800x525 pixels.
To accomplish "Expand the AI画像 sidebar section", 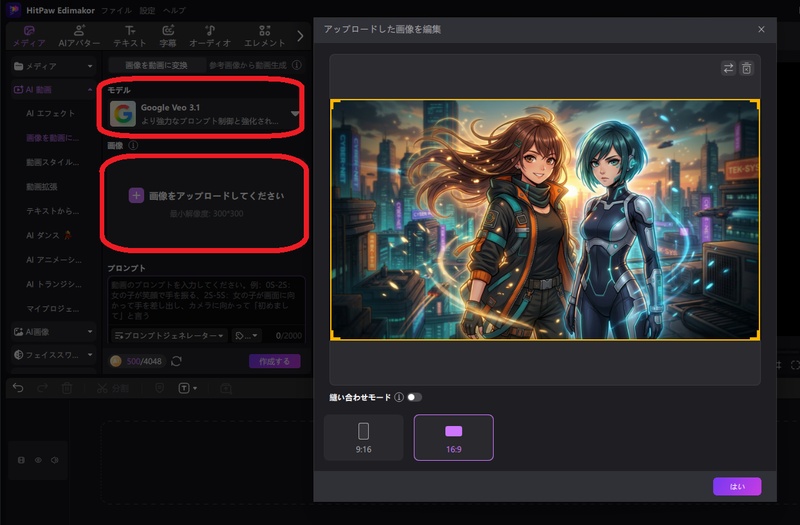I will 54,332.
